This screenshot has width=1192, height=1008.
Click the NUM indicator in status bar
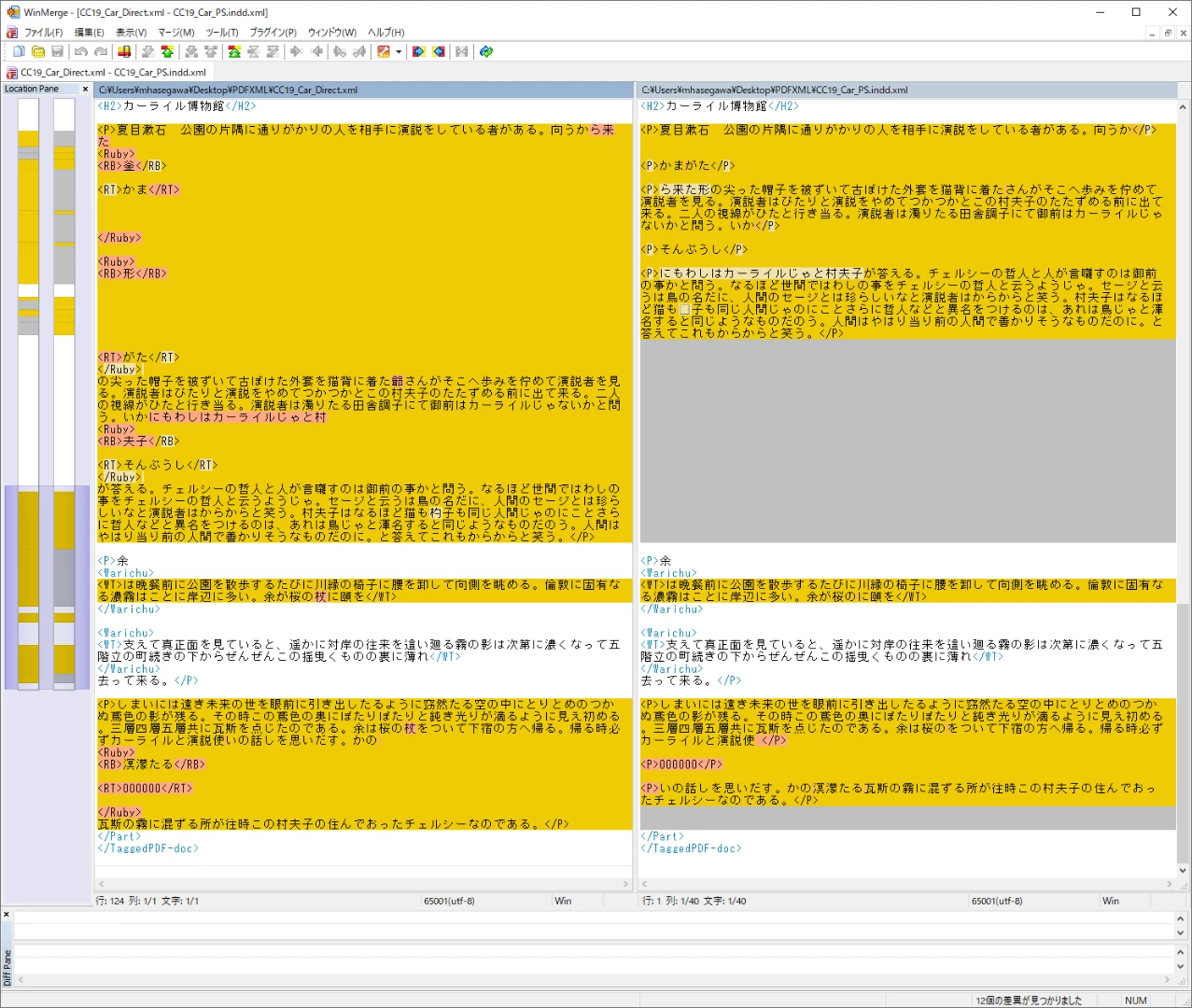(1136, 1001)
